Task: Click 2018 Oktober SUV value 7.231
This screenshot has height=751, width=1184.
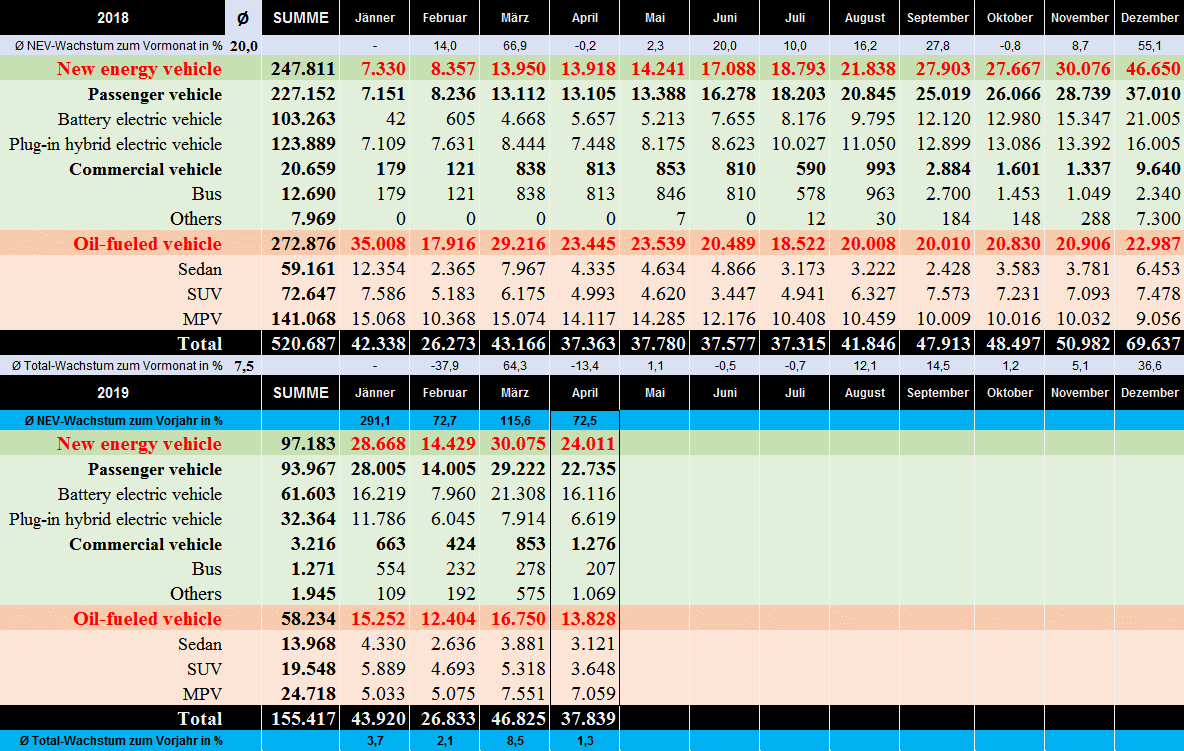Action: click(x=1018, y=294)
